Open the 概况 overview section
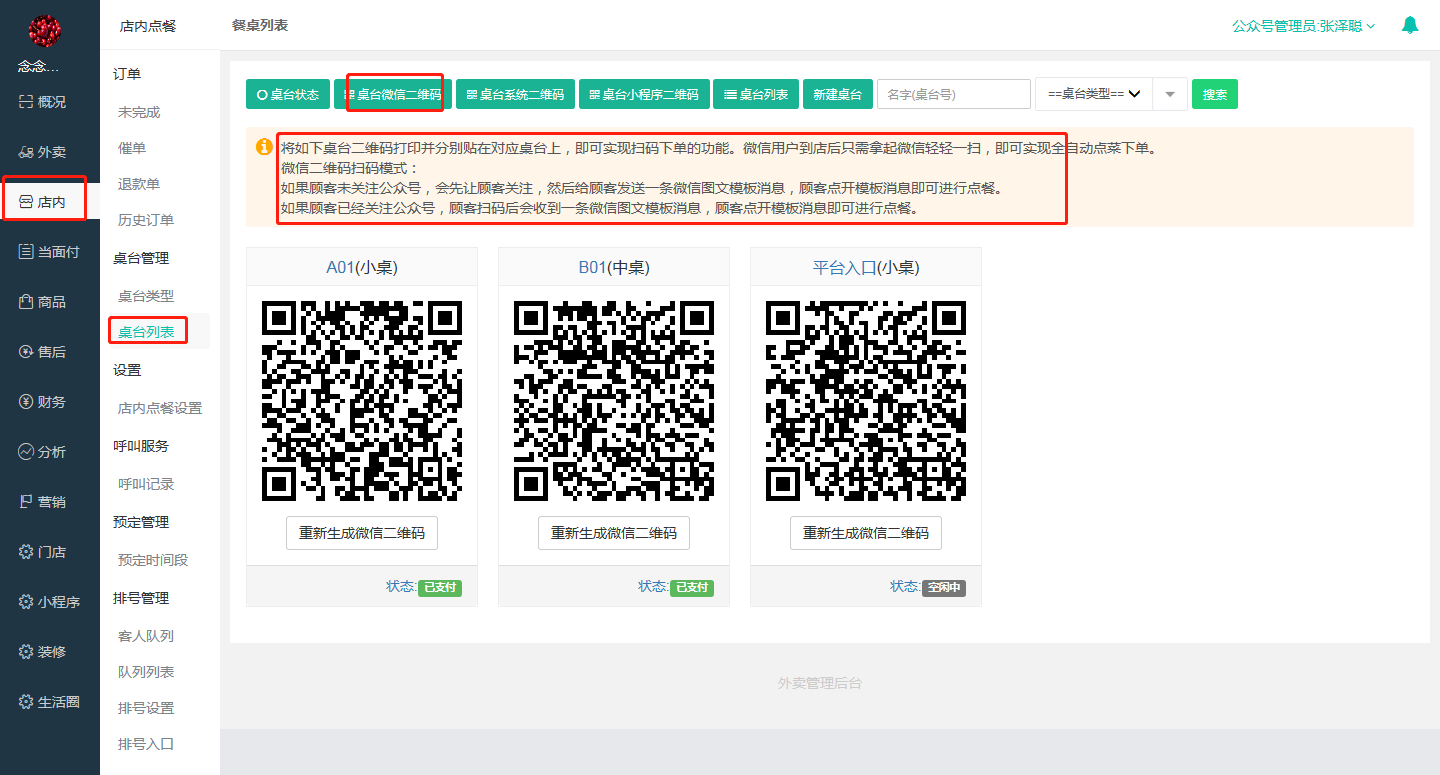This screenshot has width=1440, height=775. (x=43, y=102)
